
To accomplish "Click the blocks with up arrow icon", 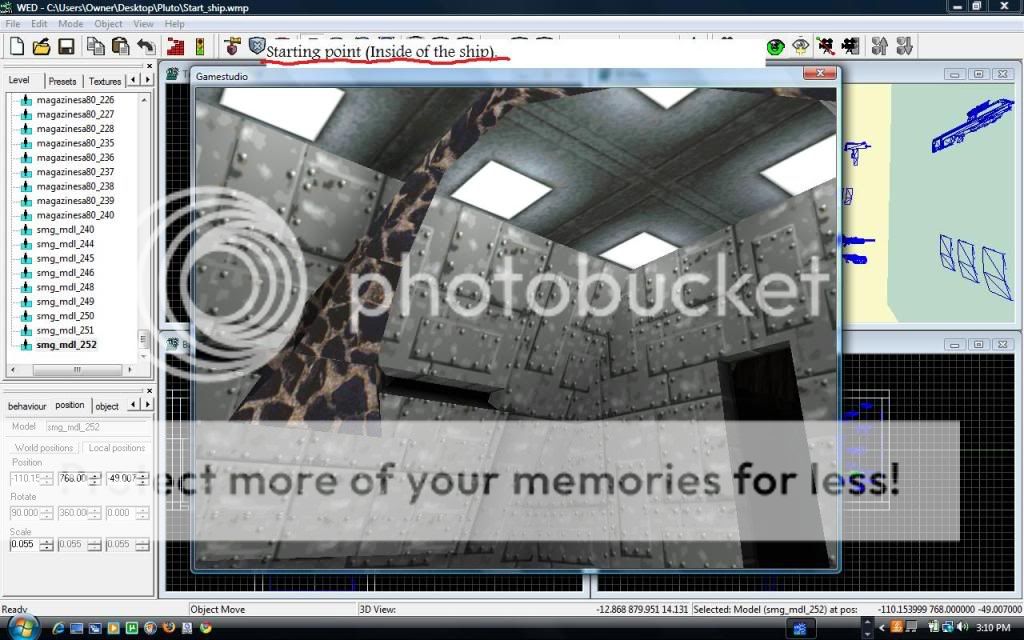I will coord(879,46).
